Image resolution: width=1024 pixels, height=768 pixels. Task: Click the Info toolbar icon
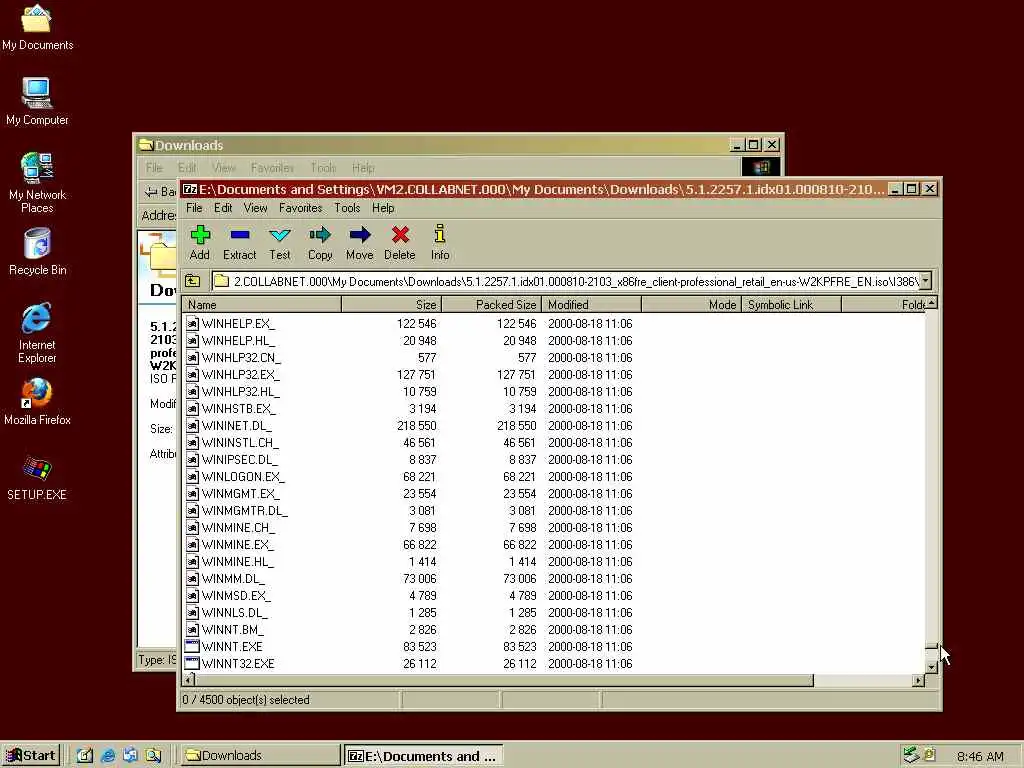click(x=440, y=234)
